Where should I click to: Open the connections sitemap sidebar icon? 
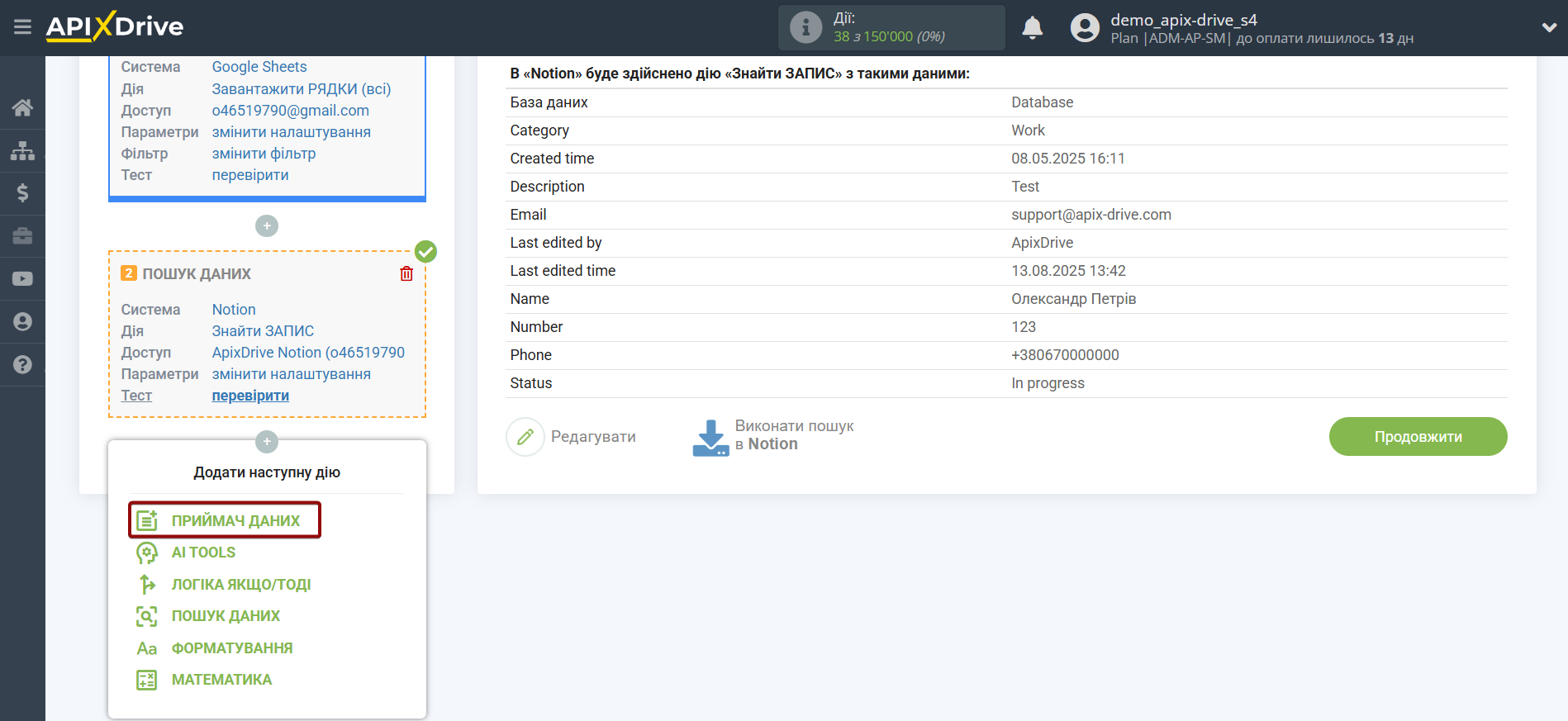[22, 150]
